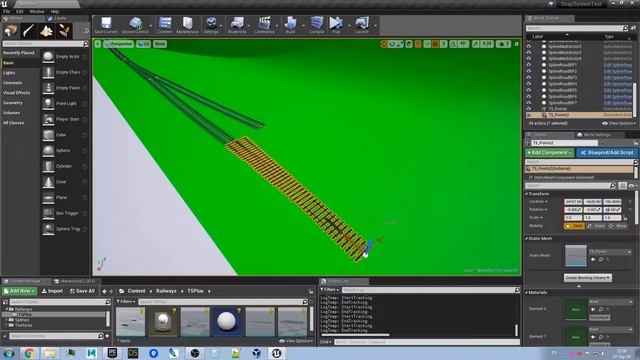Viewport: 640px width, 360px height.
Task: Click the Import button
Action: point(52,291)
